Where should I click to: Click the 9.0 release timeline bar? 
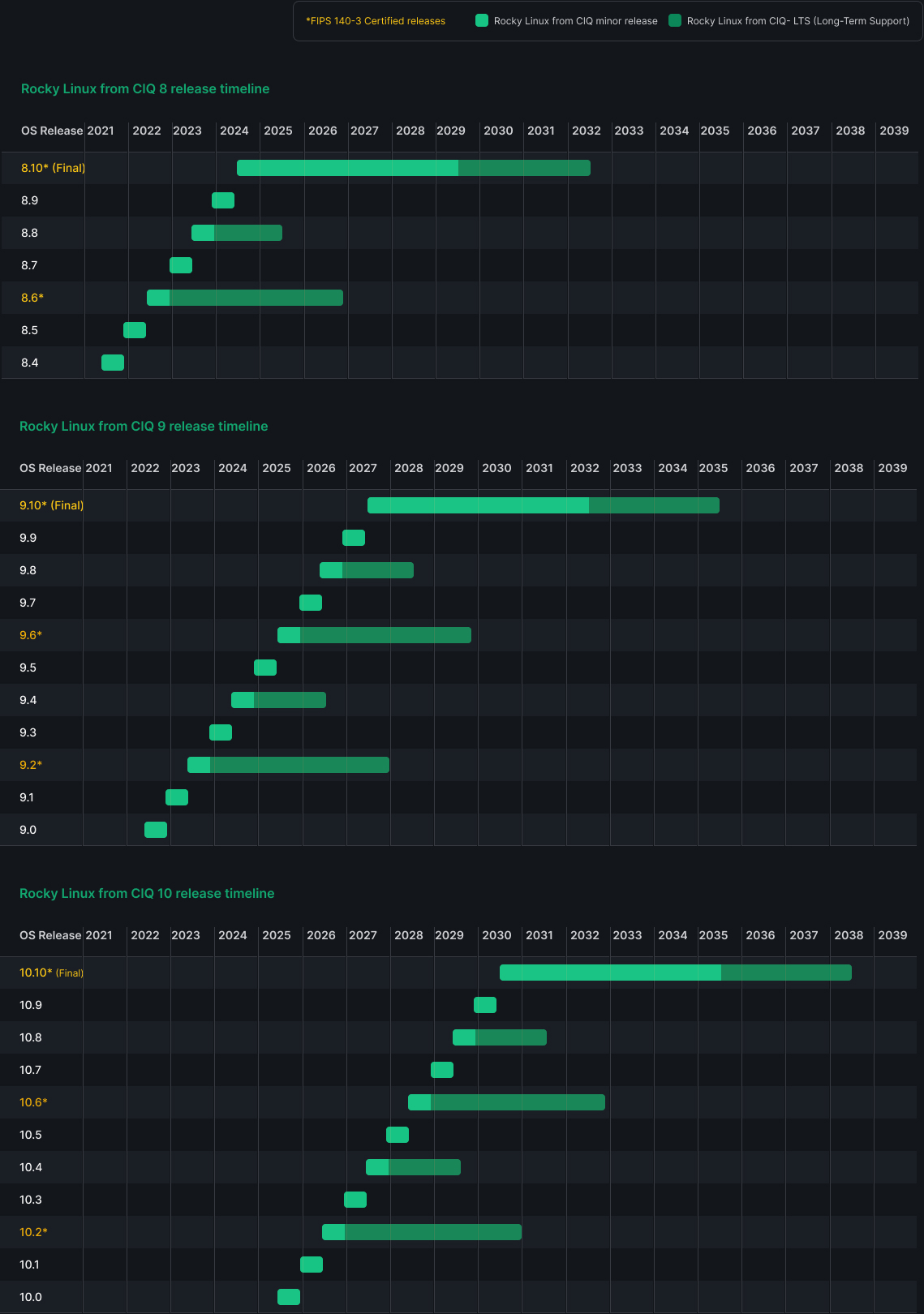coord(156,830)
